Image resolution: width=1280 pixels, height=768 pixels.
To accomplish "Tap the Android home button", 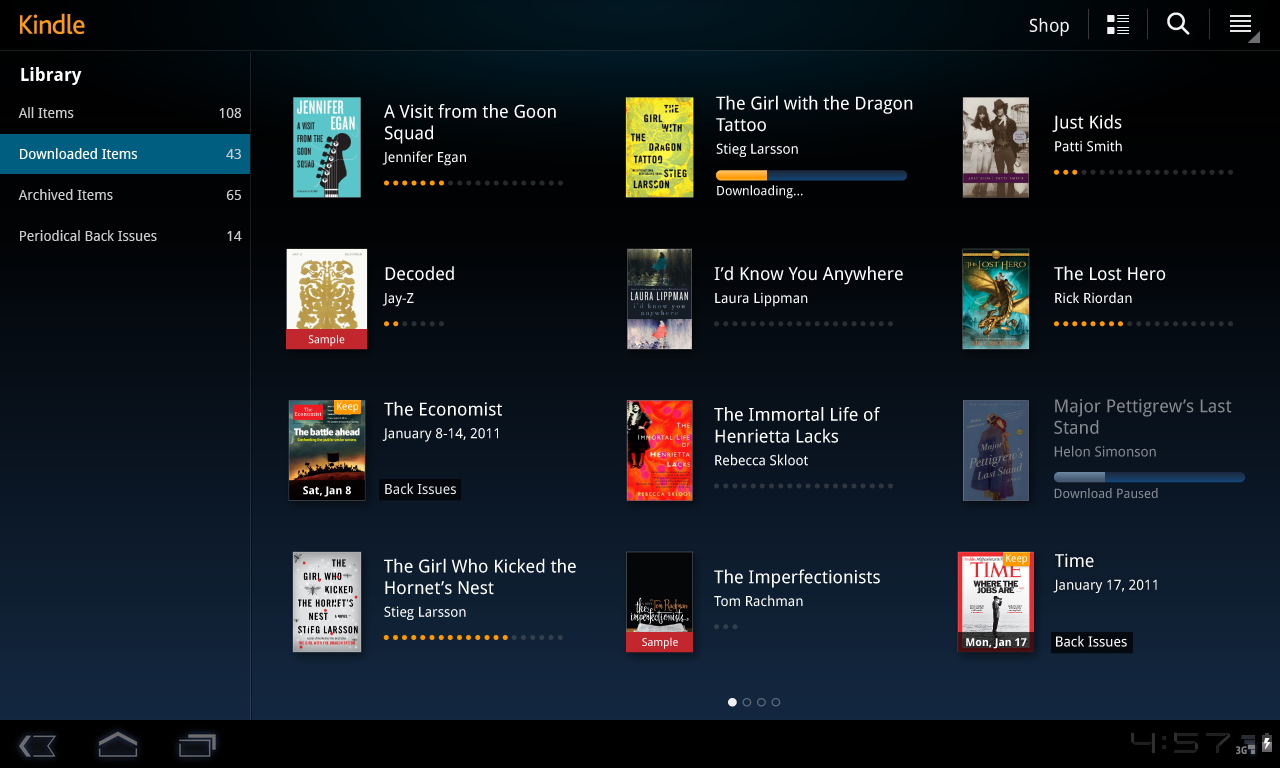I will (x=117, y=745).
